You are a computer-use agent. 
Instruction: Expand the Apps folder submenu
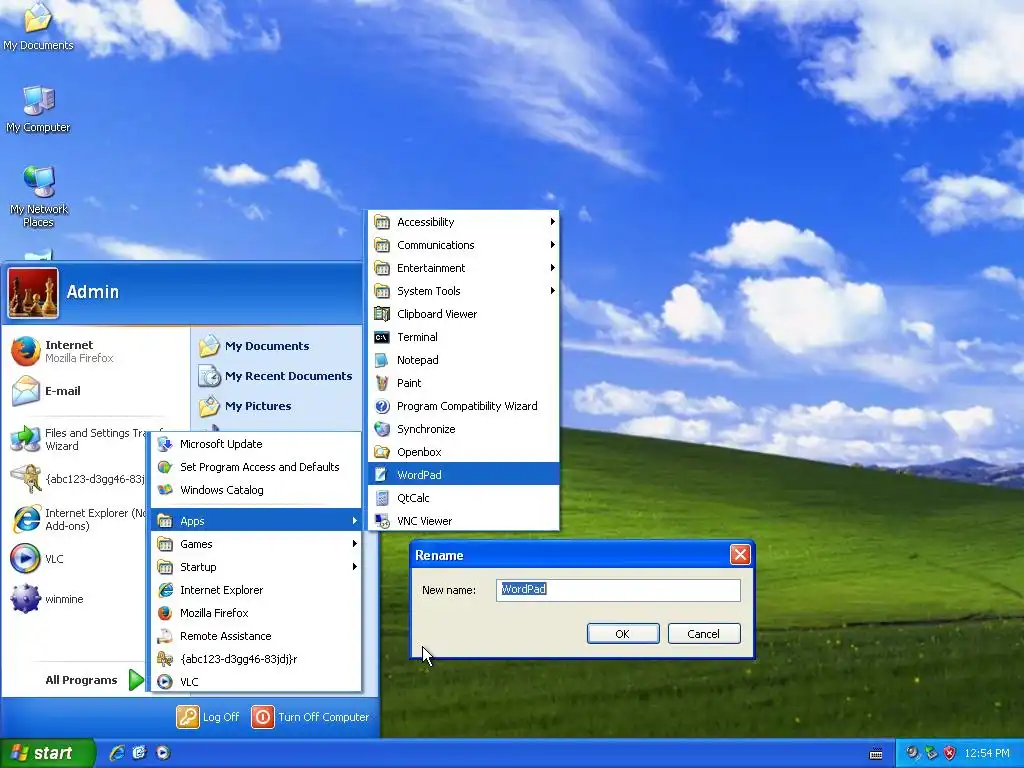click(x=256, y=520)
